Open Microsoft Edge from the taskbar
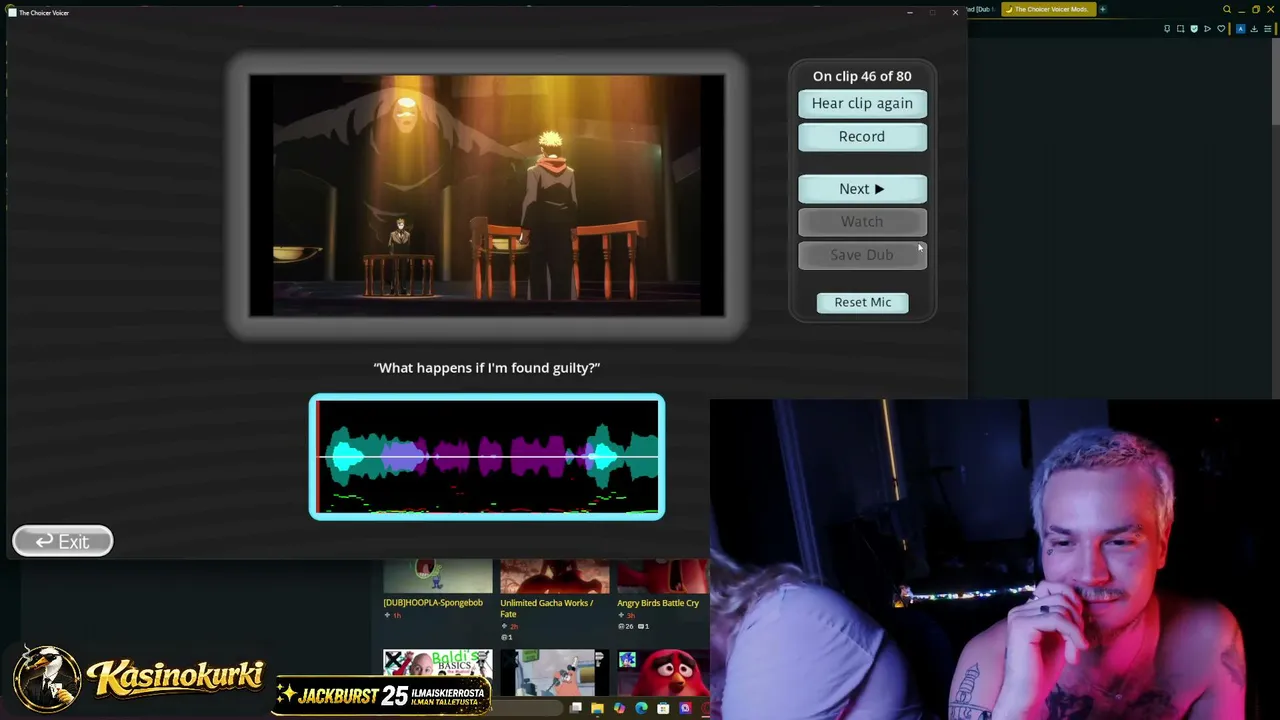1280x720 pixels. point(641,709)
